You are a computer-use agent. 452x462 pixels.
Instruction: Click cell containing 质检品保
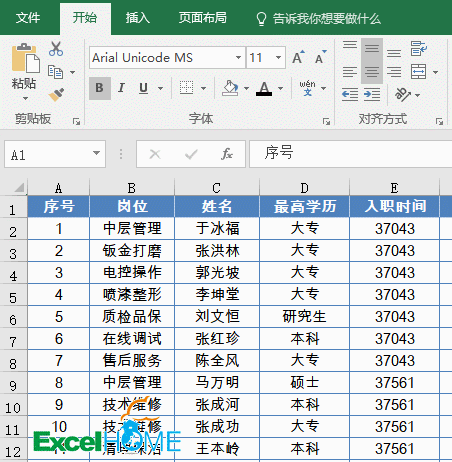[132, 317]
